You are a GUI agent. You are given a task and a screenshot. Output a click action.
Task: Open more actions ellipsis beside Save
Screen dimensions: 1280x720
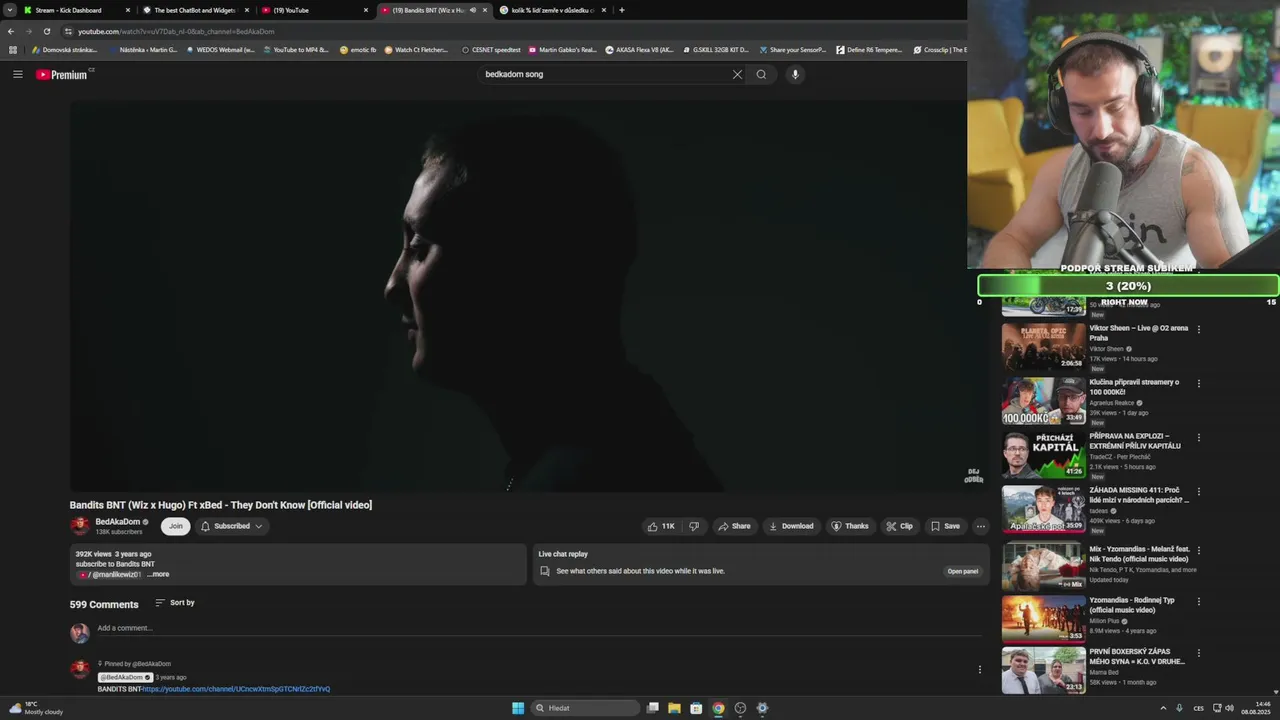click(981, 526)
